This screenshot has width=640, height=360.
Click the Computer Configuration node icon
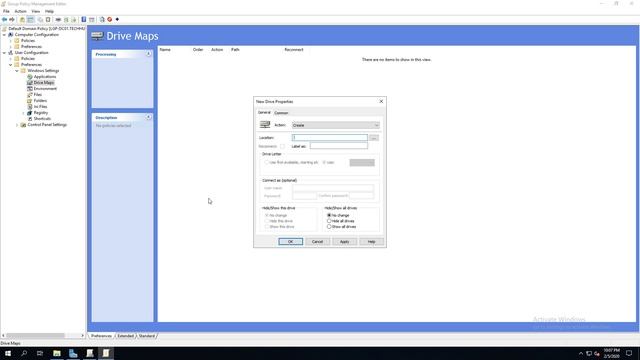coord(11,35)
